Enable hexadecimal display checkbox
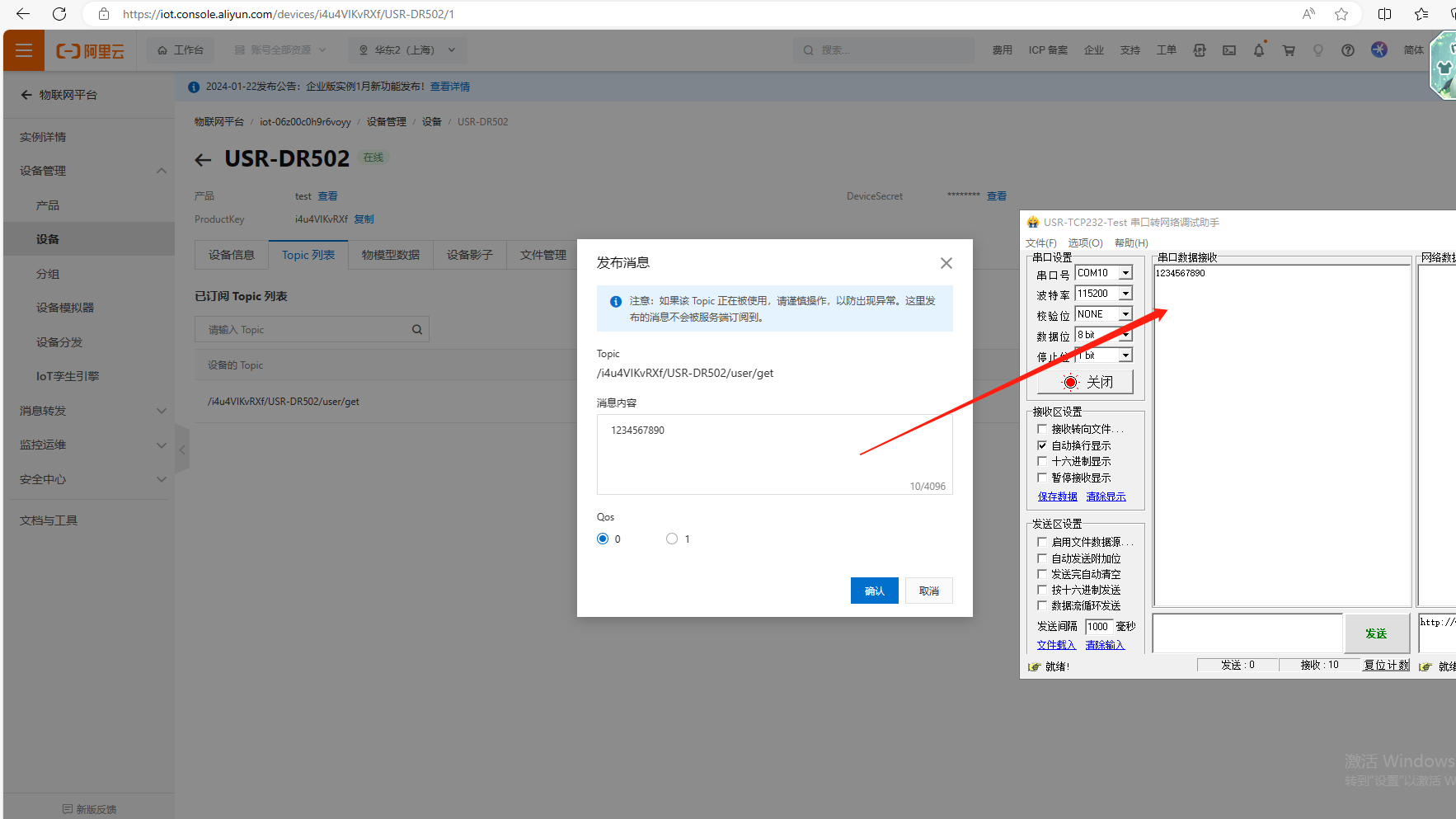This screenshot has height=819, width=1456. coord(1042,461)
